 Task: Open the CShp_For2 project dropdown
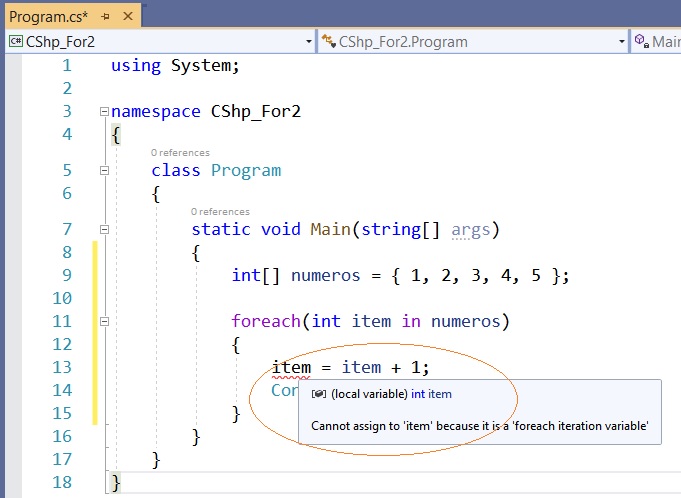pos(309,42)
